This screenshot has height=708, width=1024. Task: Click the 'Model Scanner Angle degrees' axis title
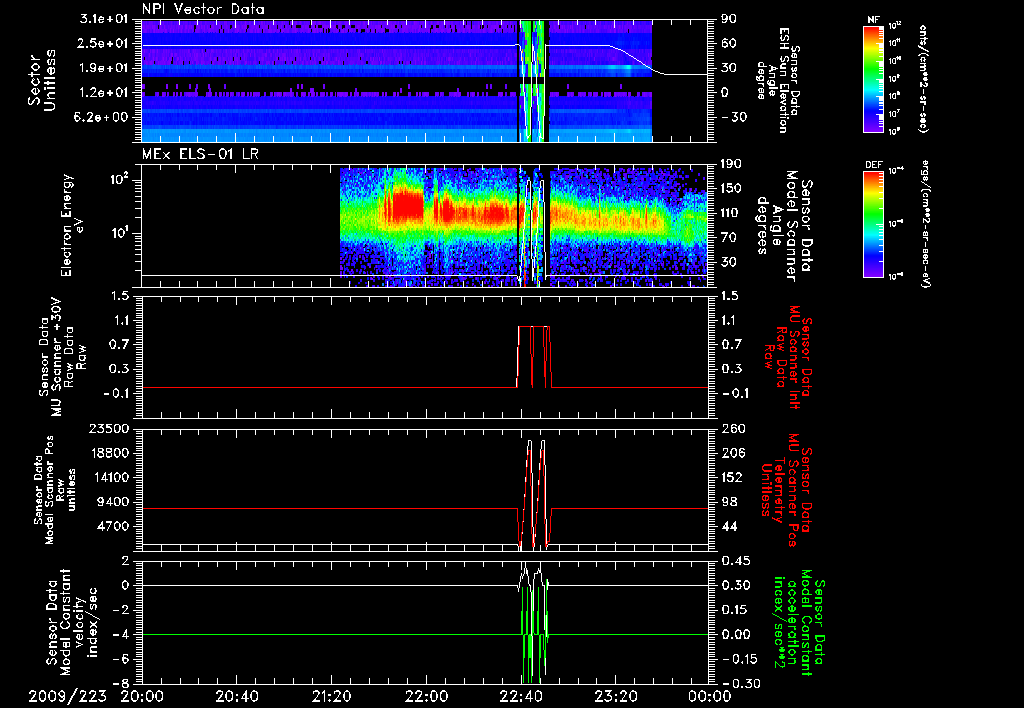(786, 226)
